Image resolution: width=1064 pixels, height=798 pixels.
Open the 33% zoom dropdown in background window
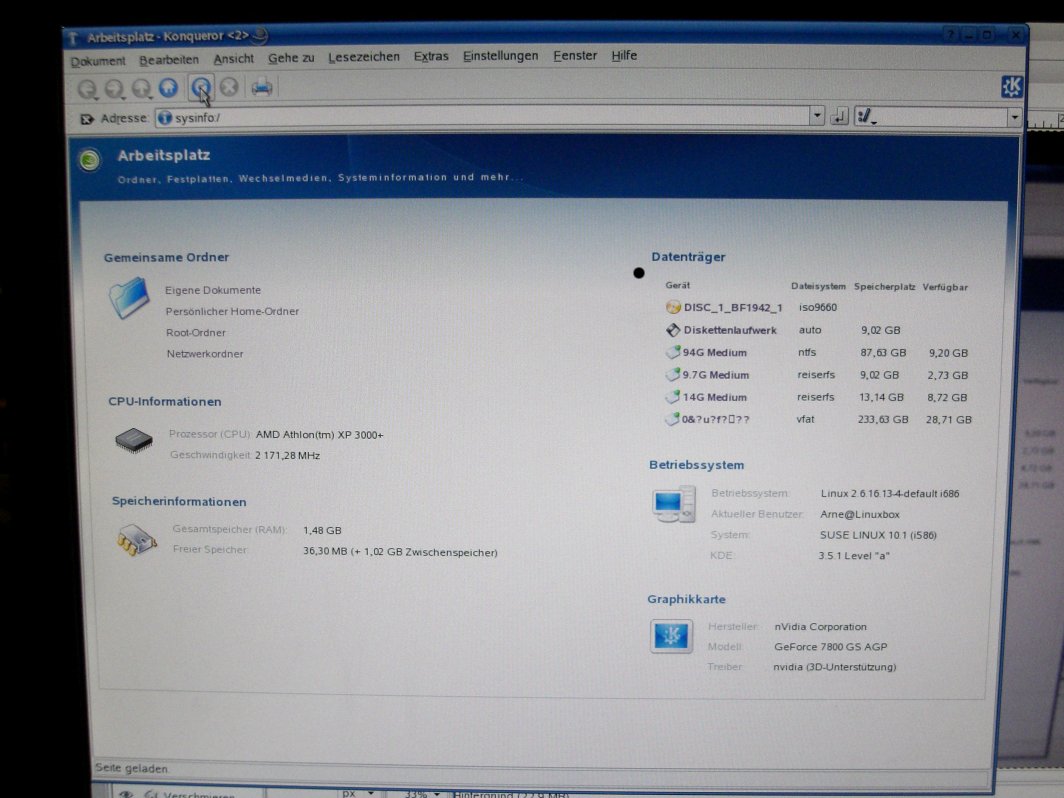point(437,793)
